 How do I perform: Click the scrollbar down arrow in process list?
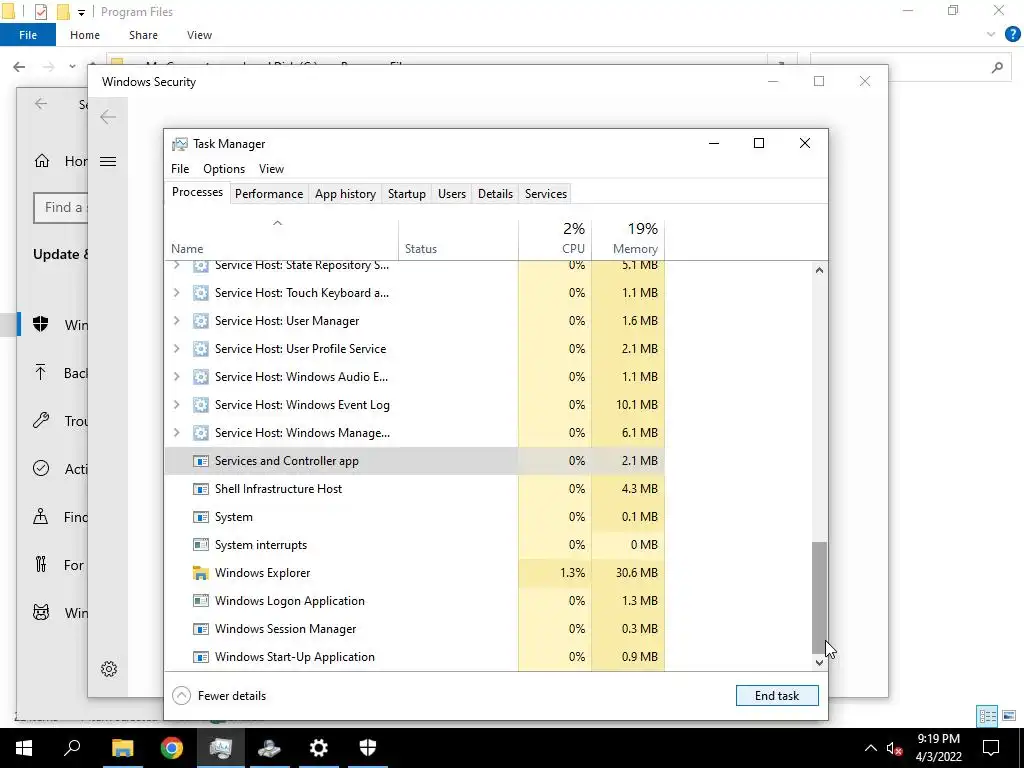pos(819,663)
